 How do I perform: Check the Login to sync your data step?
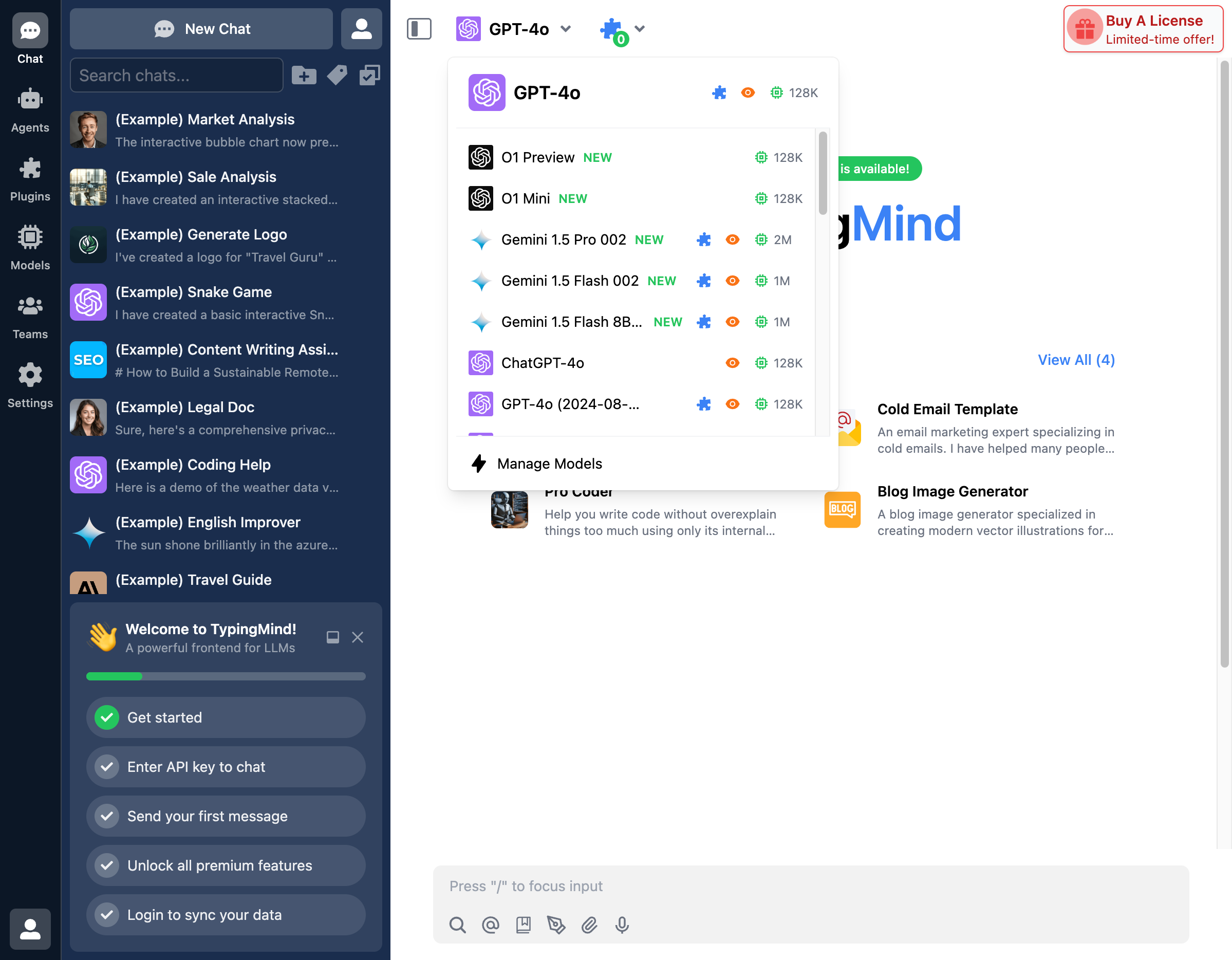pos(225,915)
